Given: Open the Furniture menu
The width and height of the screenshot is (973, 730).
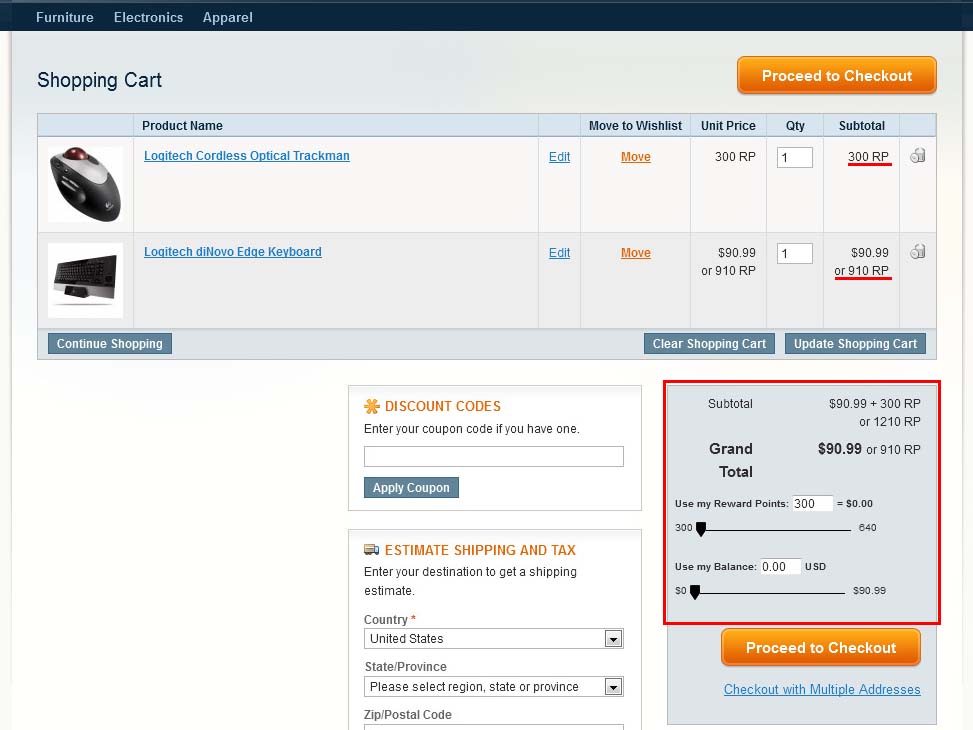Looking at the screenshot, I should click(65, 17).
